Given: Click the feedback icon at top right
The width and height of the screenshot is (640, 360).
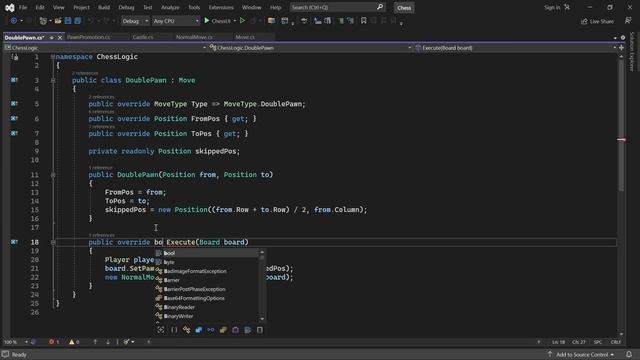Looking at the screenshot, I should (x=628, y=21).
